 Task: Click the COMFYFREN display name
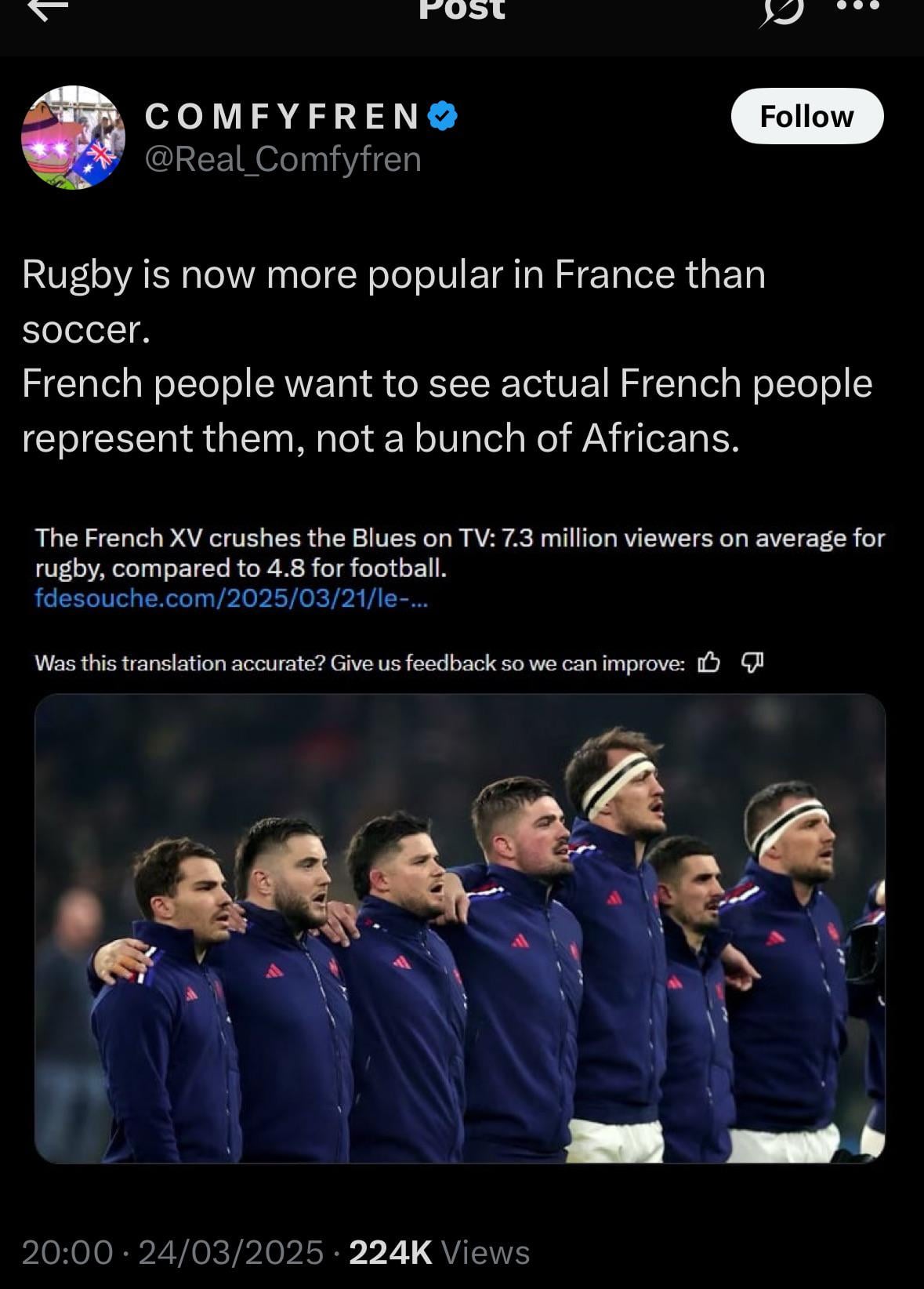click(283, 116)
